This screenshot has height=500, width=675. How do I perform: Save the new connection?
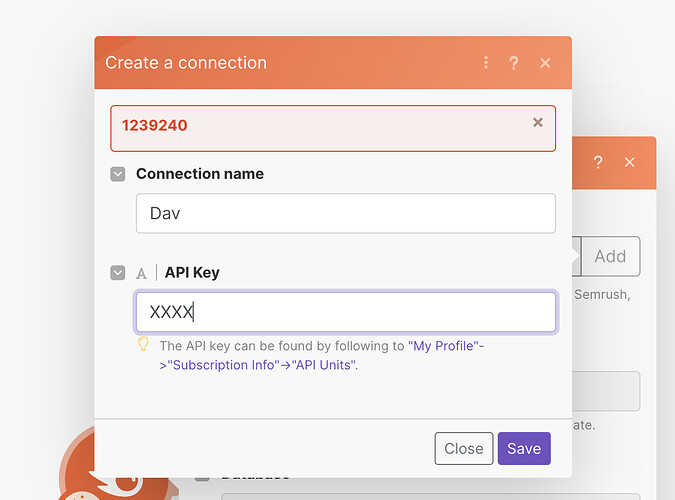523,448
